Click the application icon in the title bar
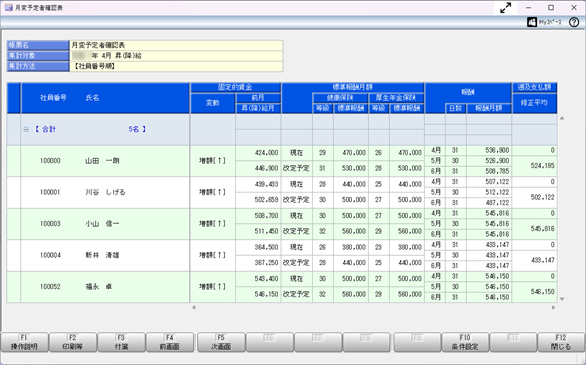Viewport: 586px width, 365px height. click(9, 8)
